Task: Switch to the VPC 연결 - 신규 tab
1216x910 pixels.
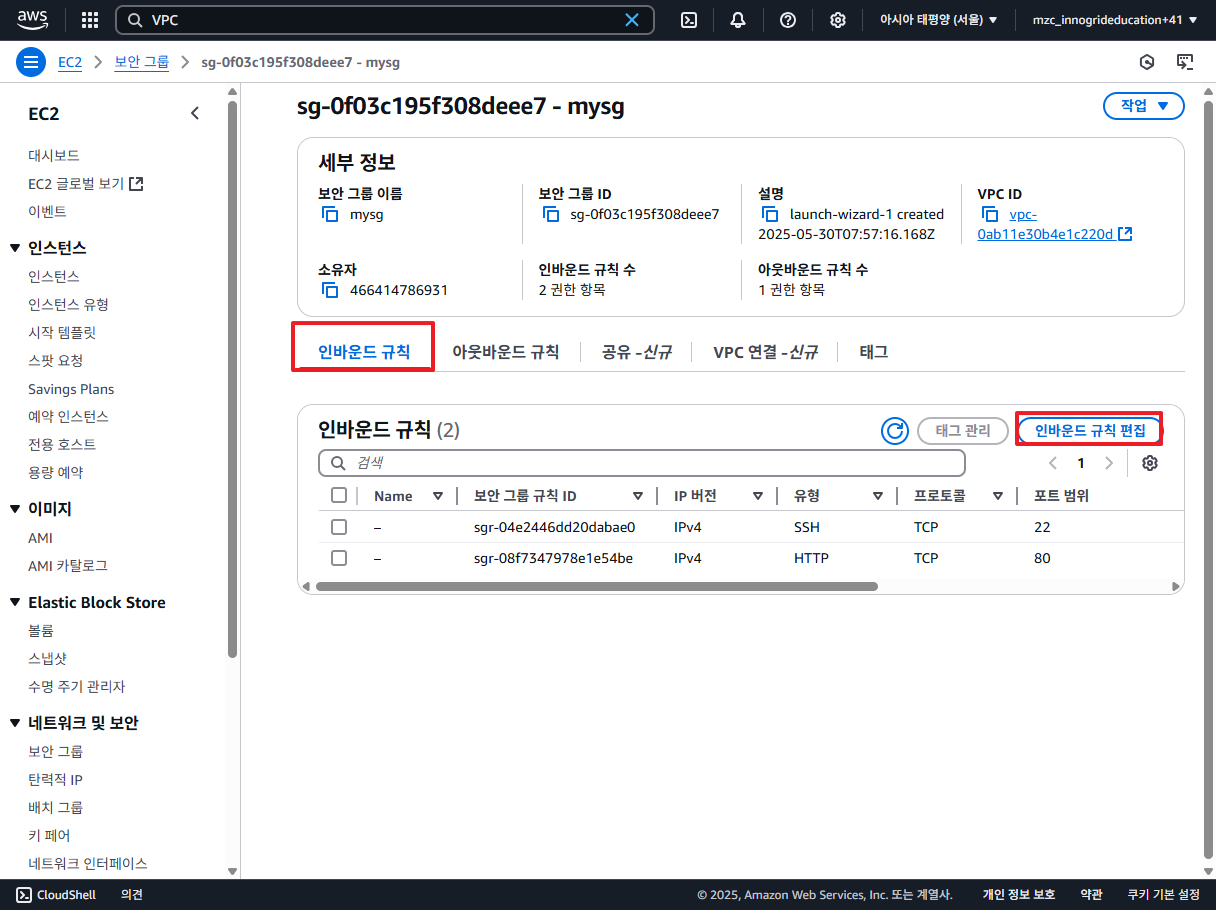Action: coord(765,352)
